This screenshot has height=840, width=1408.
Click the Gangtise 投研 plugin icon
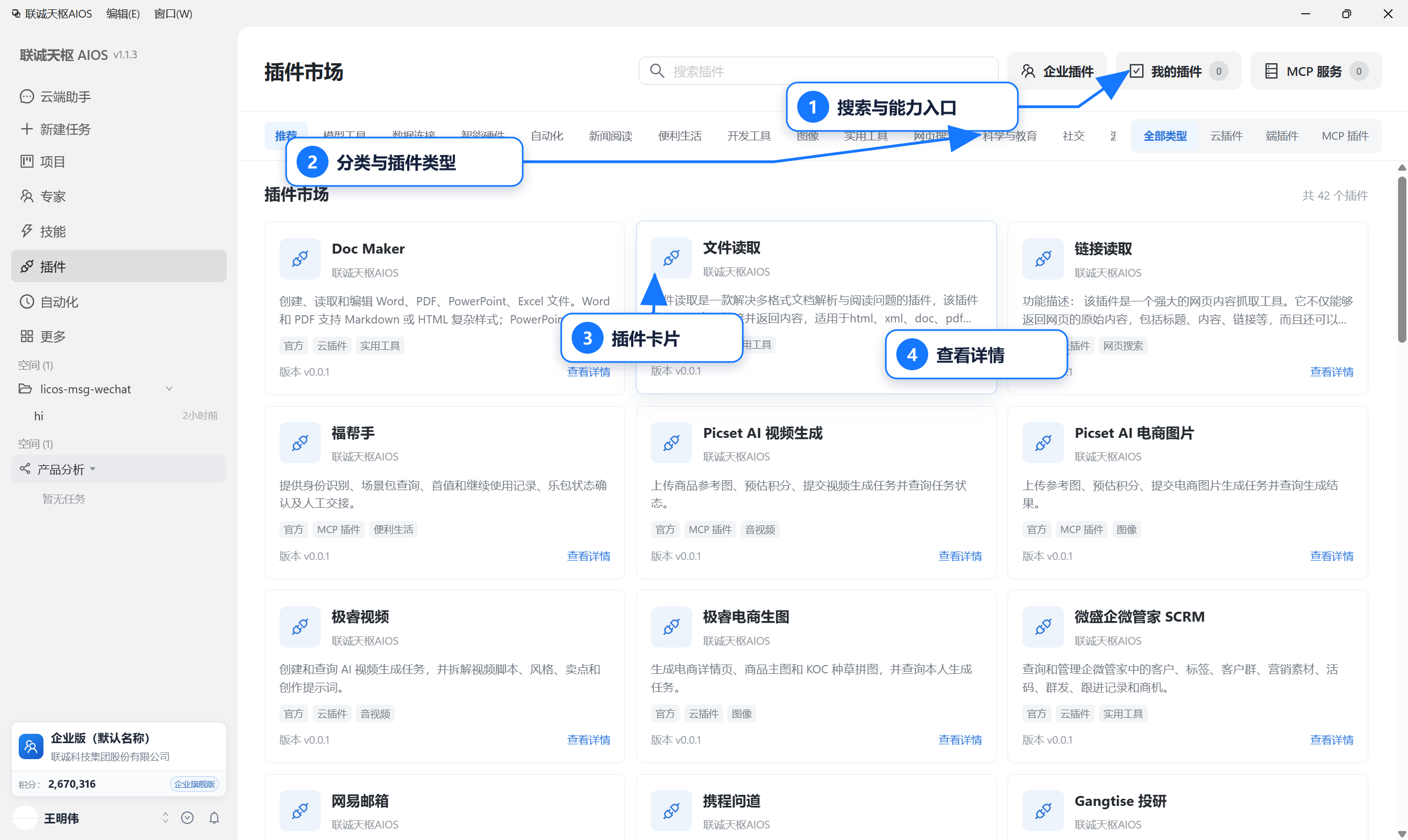click(x=1043, y=810)
